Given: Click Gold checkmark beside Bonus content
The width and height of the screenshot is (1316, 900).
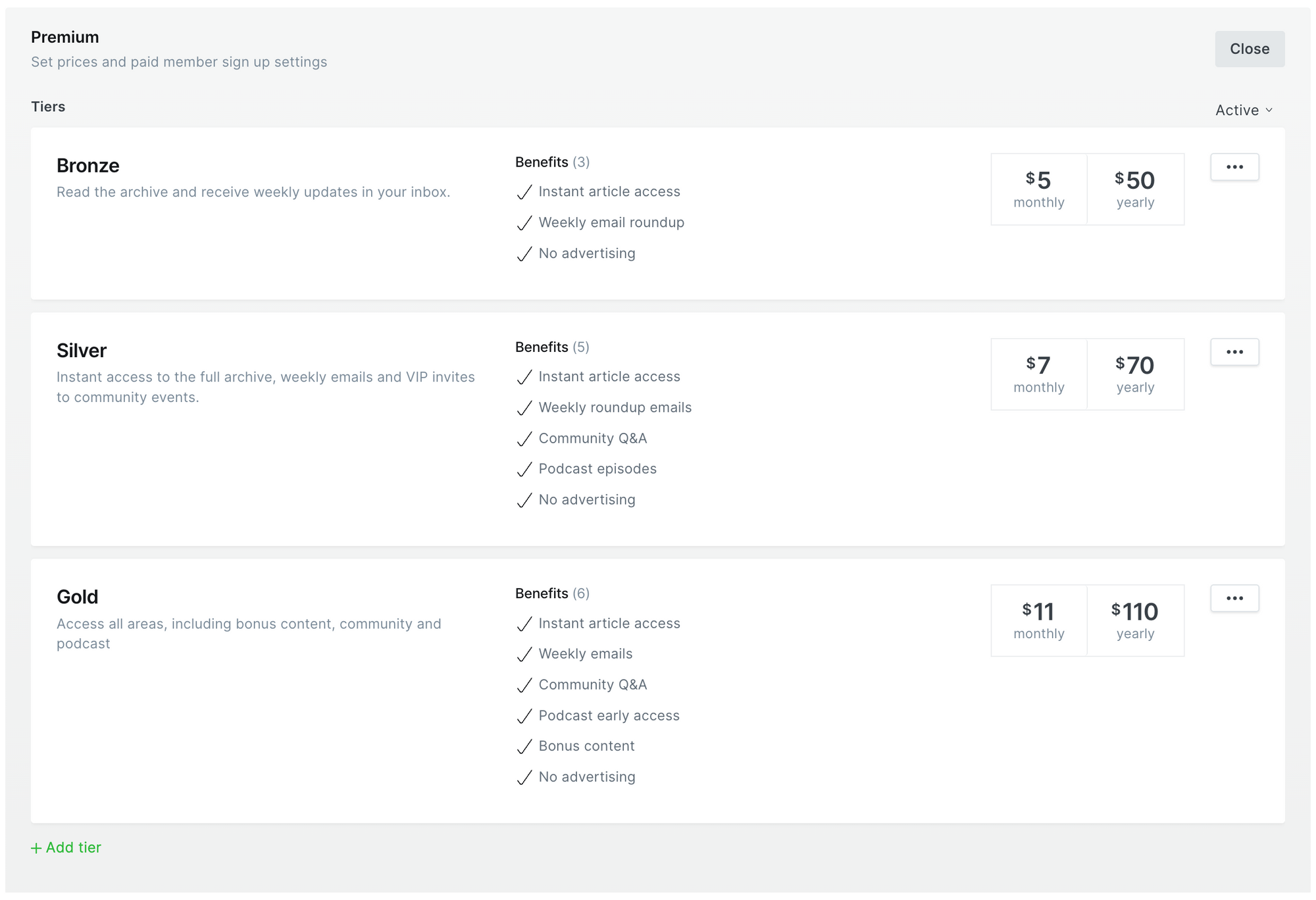Looking at the screenshot, I should (x=524, y=747).
